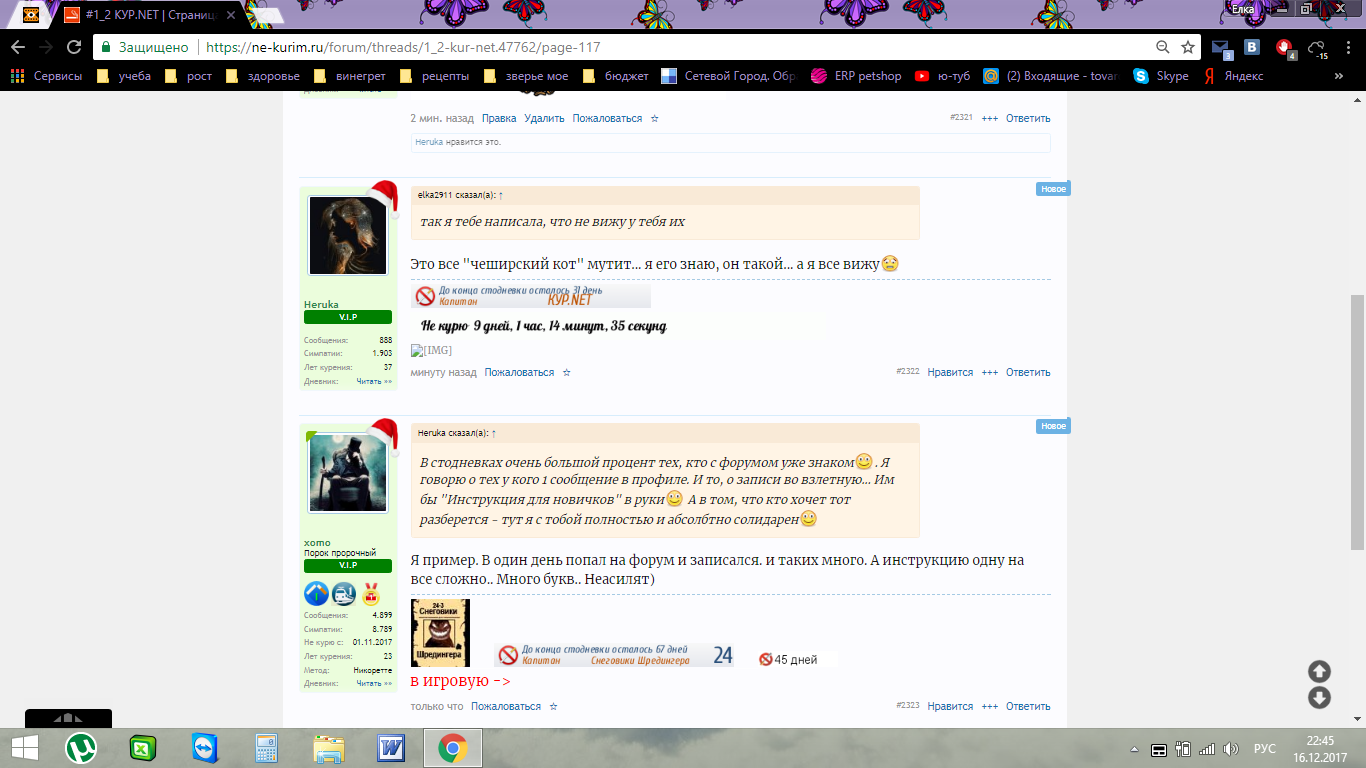This screenshot has height=768, width=1366.
Task: Open the рецепты bookmark folder
Action: tap(435, 76)
